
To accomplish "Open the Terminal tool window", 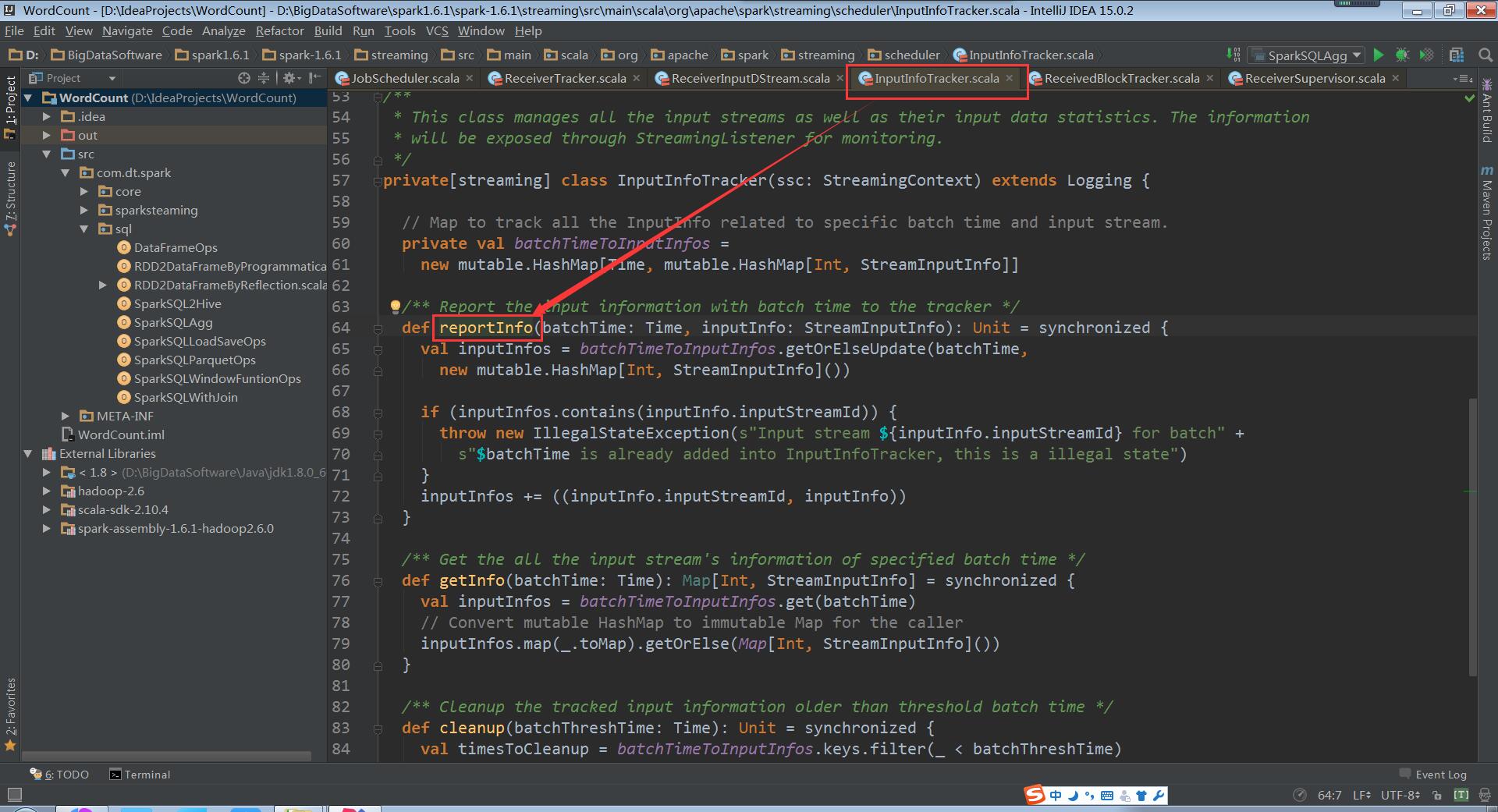I will (x=140, y=775).
